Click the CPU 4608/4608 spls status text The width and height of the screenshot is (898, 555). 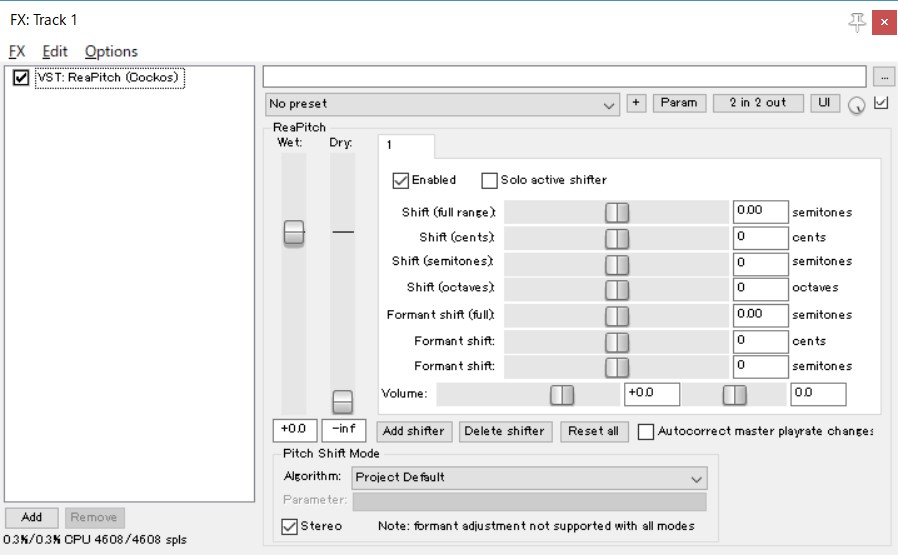click(x=94, y=540)
